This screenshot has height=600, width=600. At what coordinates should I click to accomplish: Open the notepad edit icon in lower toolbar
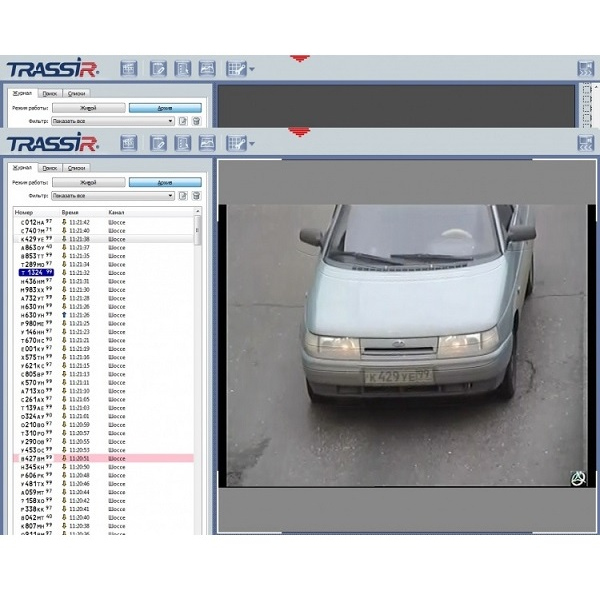click(x=158, y=143)
